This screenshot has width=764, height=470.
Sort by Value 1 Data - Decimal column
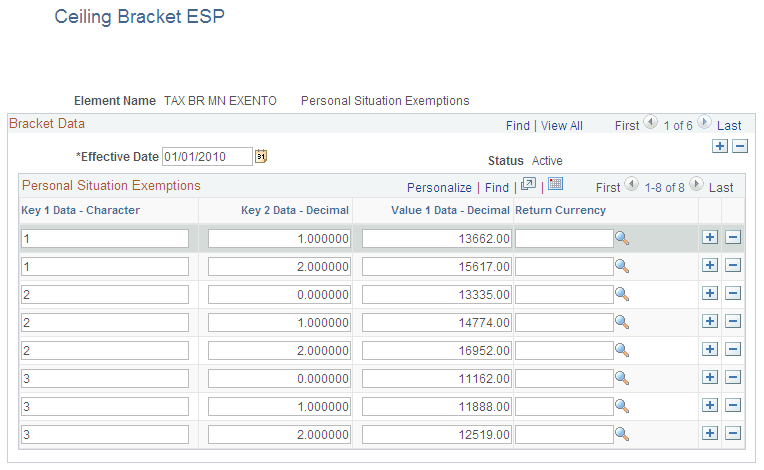click(450, 210)
